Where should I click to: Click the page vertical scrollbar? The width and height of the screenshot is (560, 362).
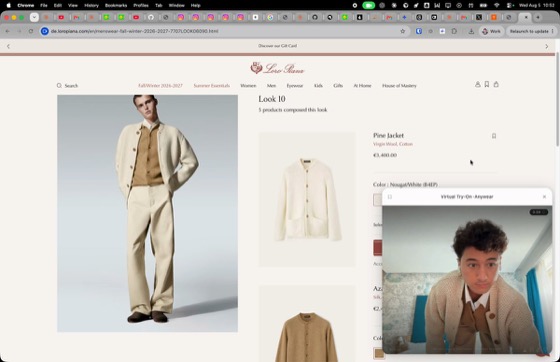[x=557, y=100]
